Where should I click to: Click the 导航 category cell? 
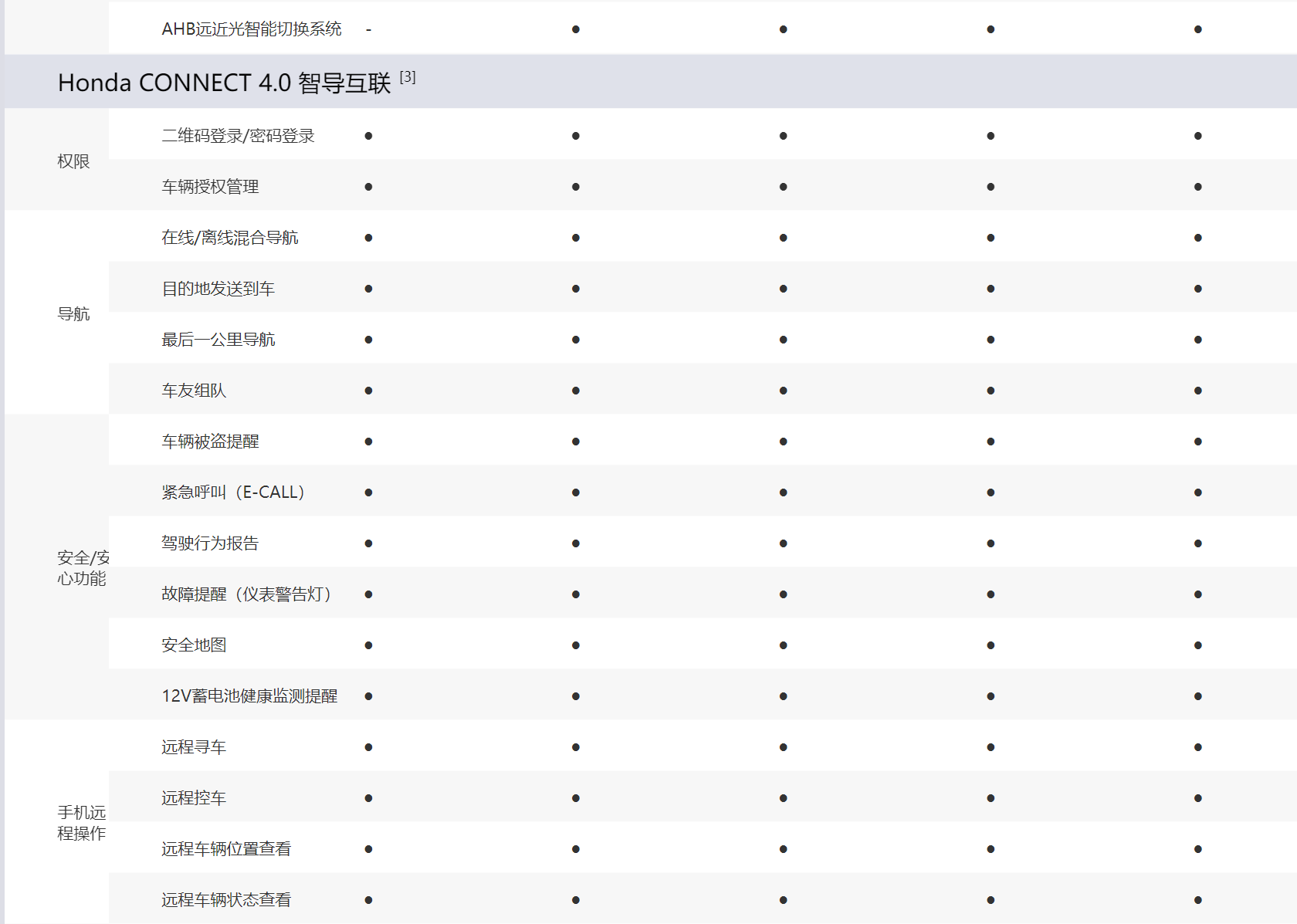[x=73, y=314]
